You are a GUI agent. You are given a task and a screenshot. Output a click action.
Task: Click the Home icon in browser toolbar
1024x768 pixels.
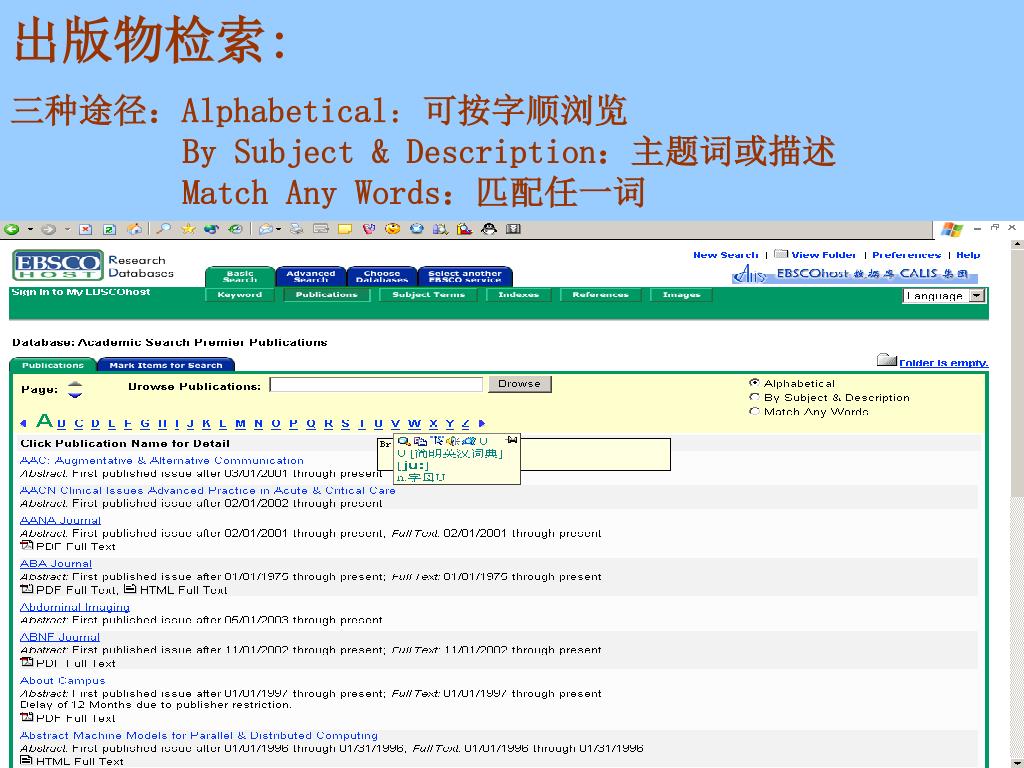coord(134,229)
